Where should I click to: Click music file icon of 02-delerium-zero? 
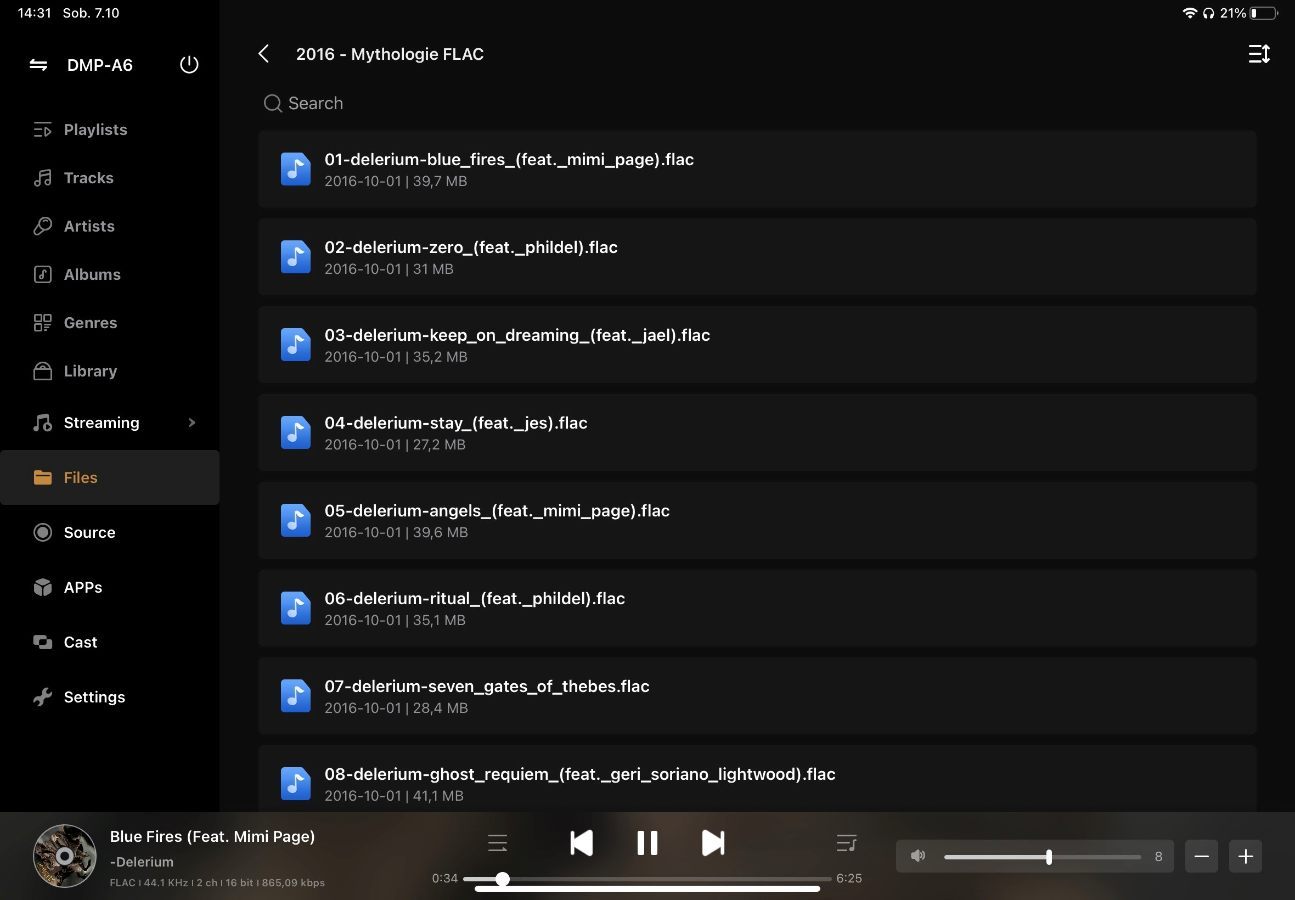coord(295,257)
